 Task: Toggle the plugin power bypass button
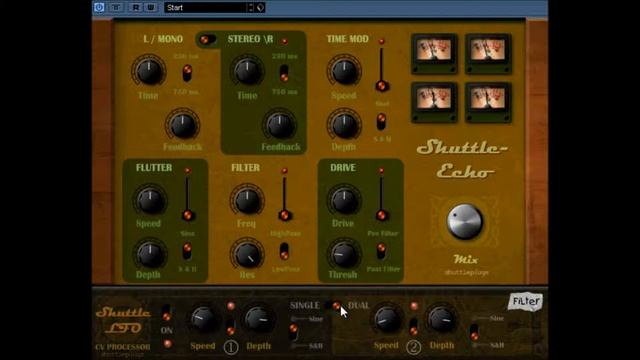coord(99,7)
